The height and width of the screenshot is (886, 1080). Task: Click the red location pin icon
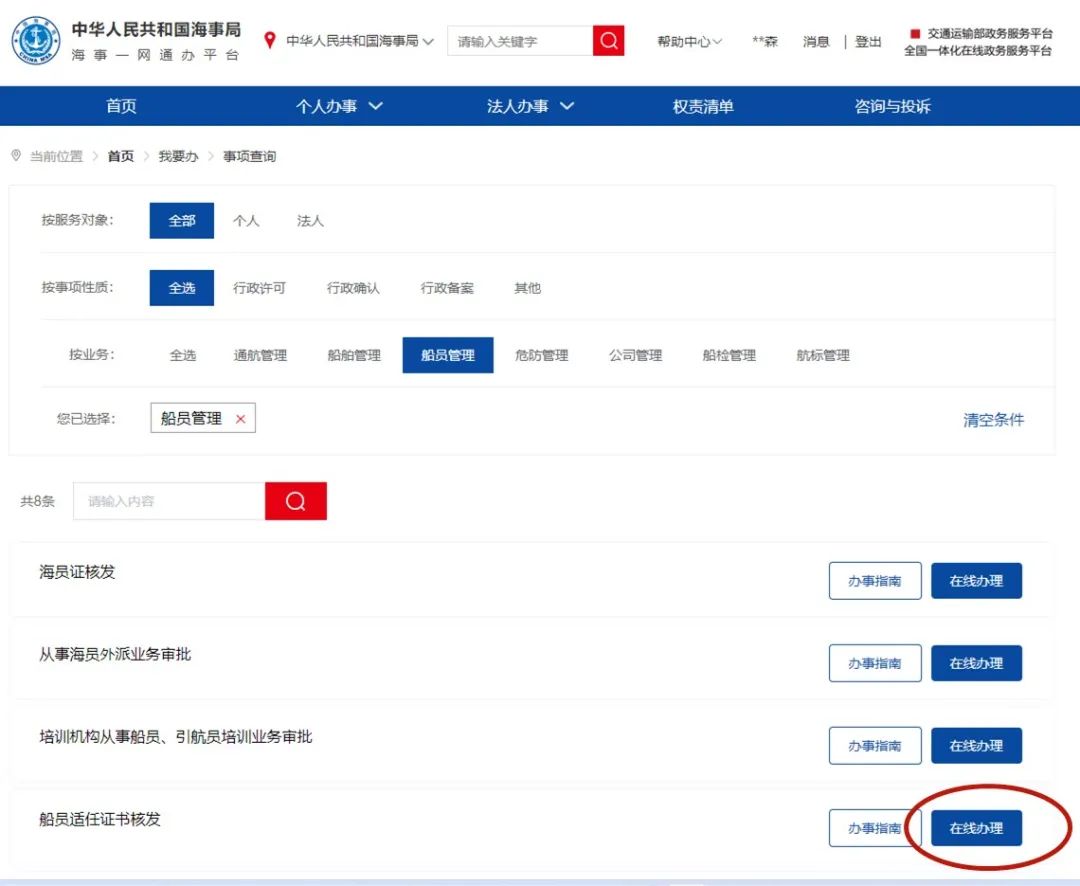(x=270, y=41)
